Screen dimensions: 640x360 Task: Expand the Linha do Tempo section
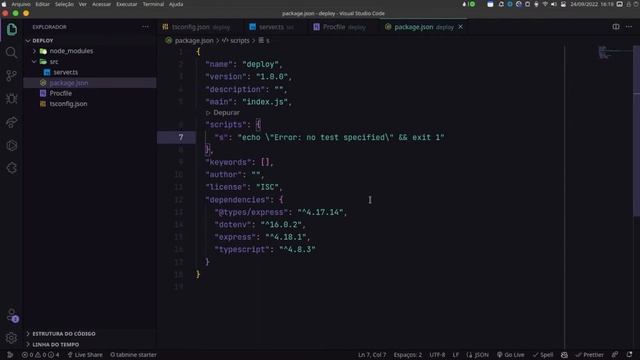click(56, 344)
